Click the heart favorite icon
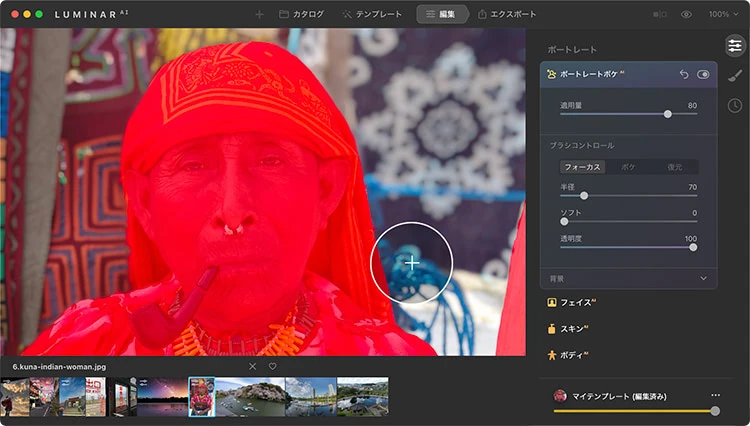750x426 pixels. 272,366
